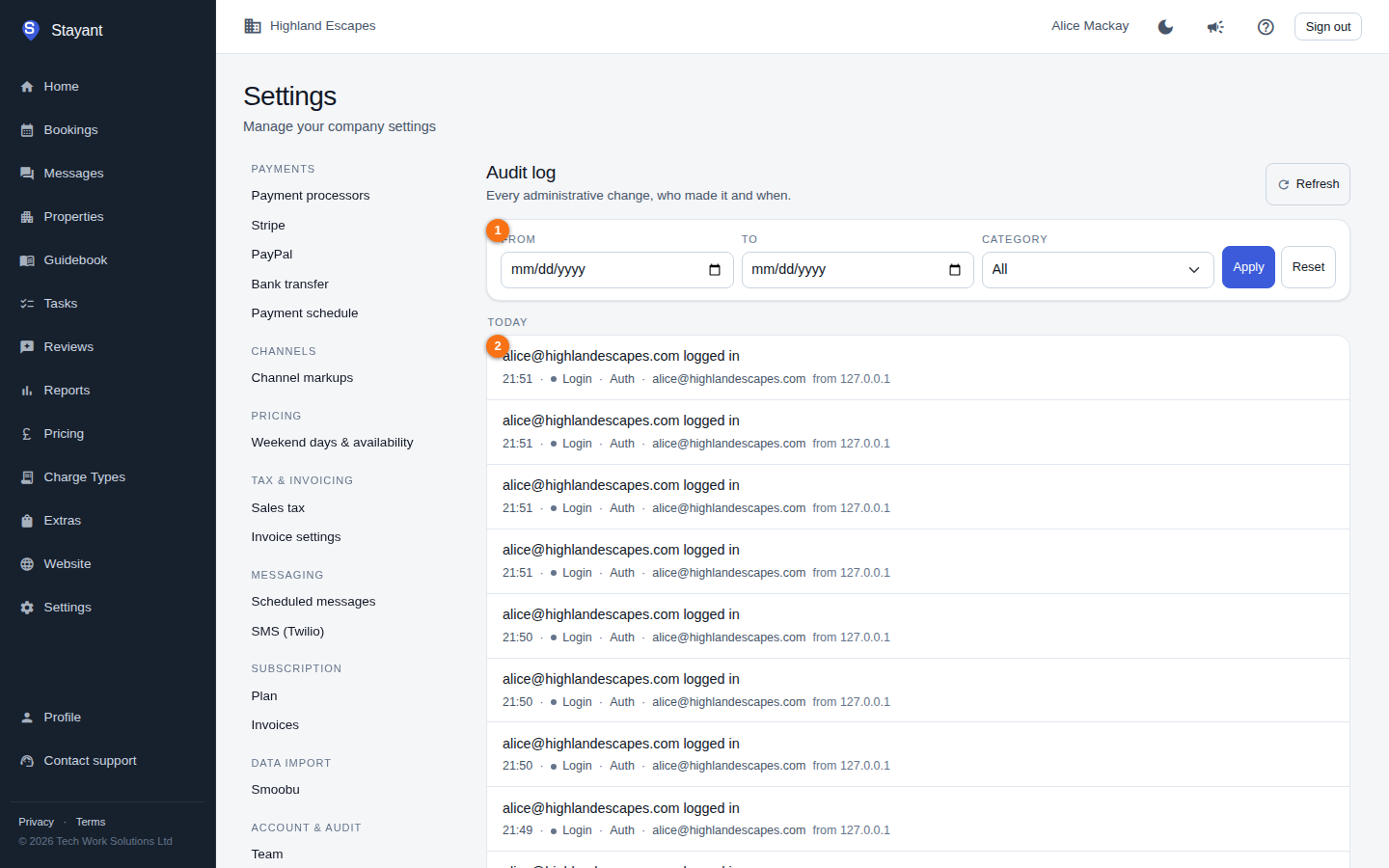Screen dimensions: 1389x868
Task: Open Stripe settings section
Action: pyautogui.click(x=268, y=226)
